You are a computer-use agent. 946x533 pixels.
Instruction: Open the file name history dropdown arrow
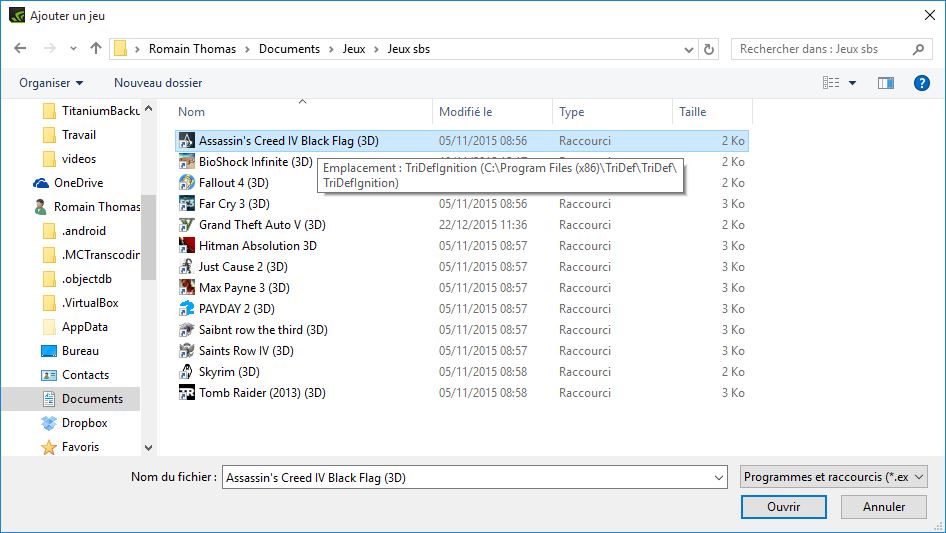pos(718,478)
